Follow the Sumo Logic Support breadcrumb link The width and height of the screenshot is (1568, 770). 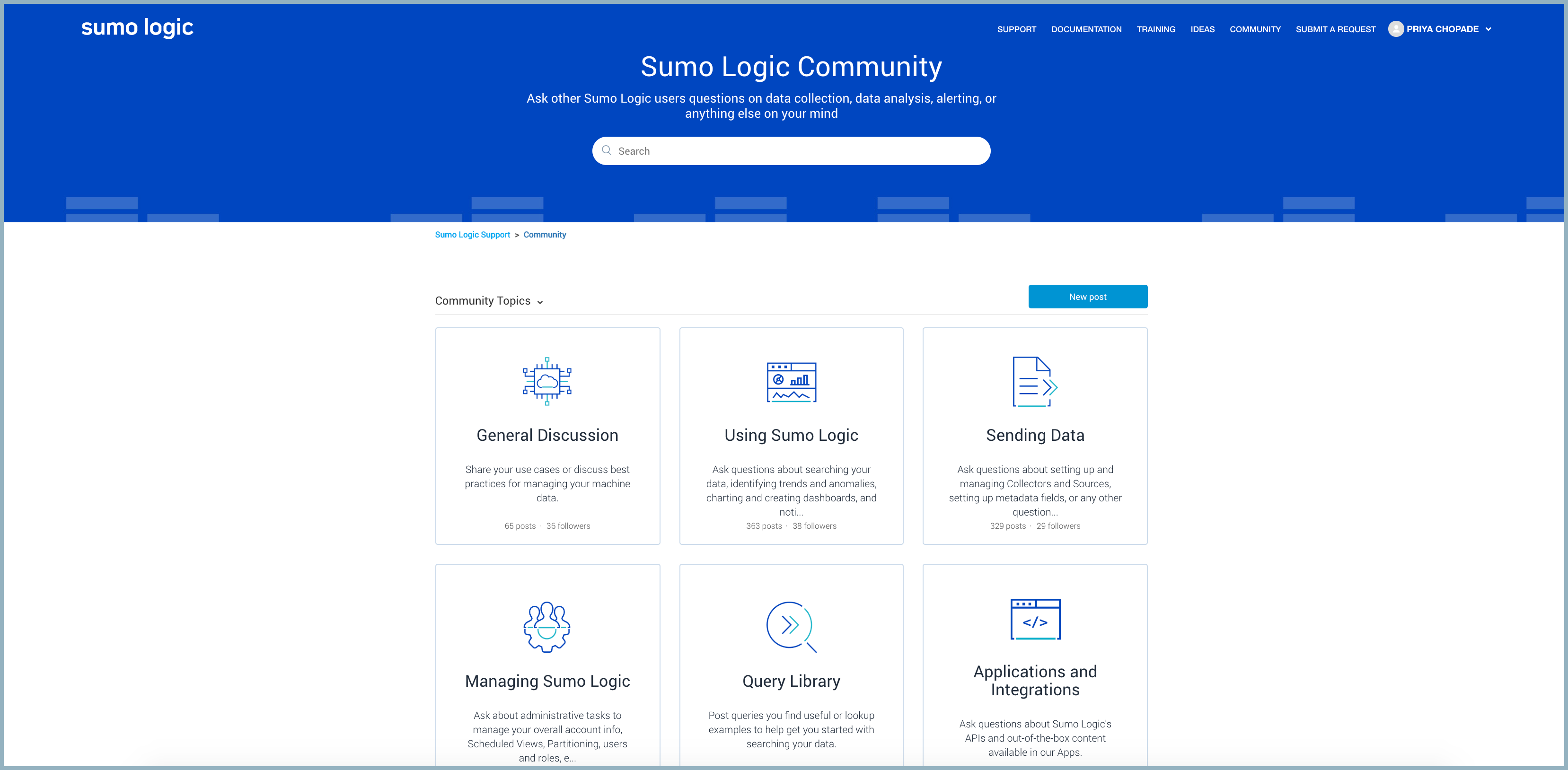[472, 234]
